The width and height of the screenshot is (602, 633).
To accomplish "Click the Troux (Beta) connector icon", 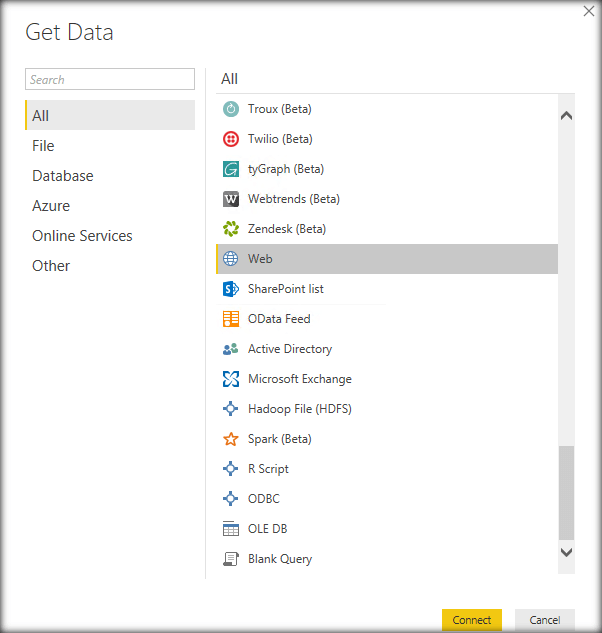I will point(231,109).
